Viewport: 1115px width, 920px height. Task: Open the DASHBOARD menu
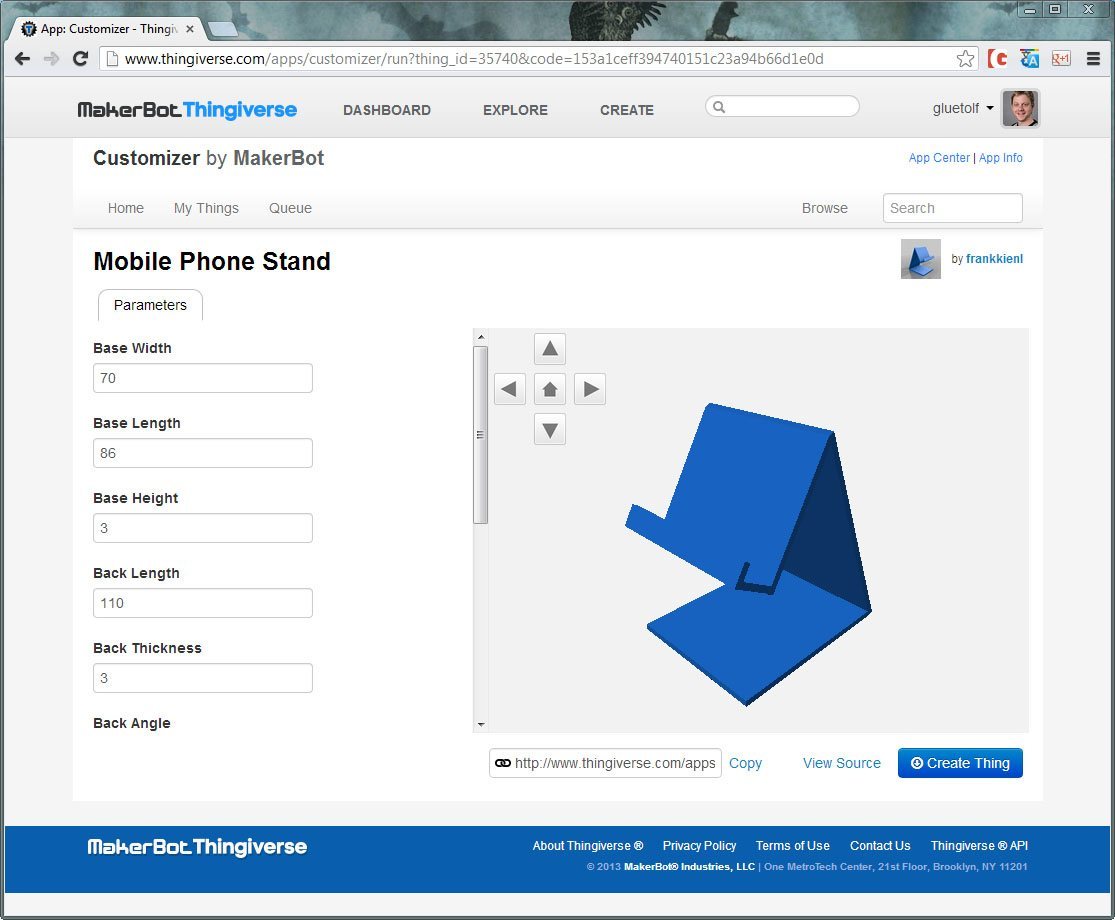point(387,110)
